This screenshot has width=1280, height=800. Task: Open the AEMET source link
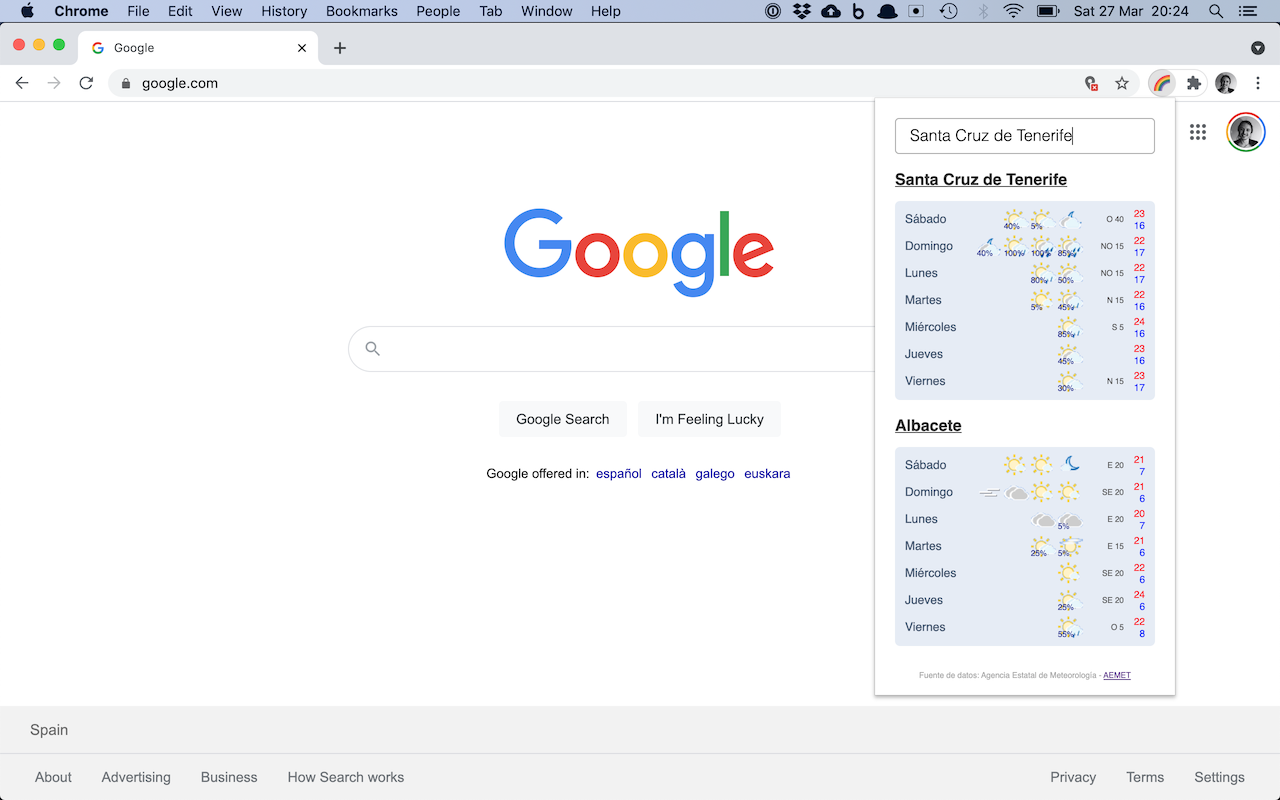pyautogui.click(x=1117, y=675)
